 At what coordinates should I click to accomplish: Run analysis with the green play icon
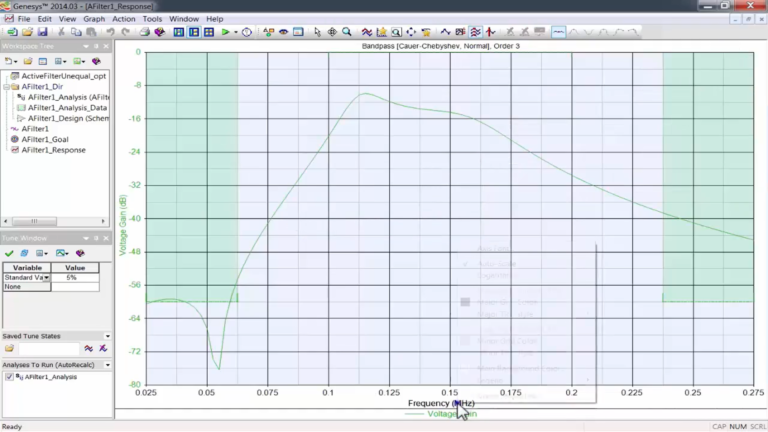tap(225, 32)
